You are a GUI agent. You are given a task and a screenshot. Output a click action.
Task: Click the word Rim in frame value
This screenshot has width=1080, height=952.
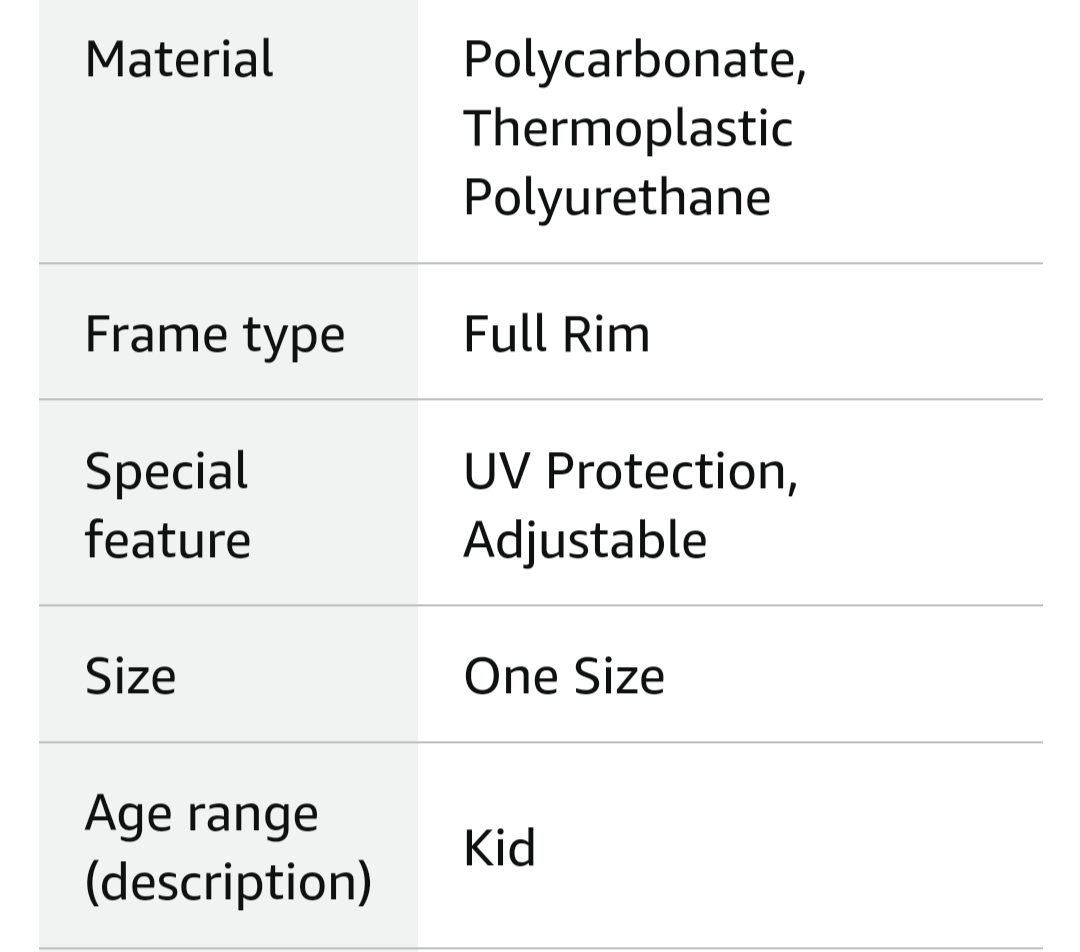coord(606,334)
